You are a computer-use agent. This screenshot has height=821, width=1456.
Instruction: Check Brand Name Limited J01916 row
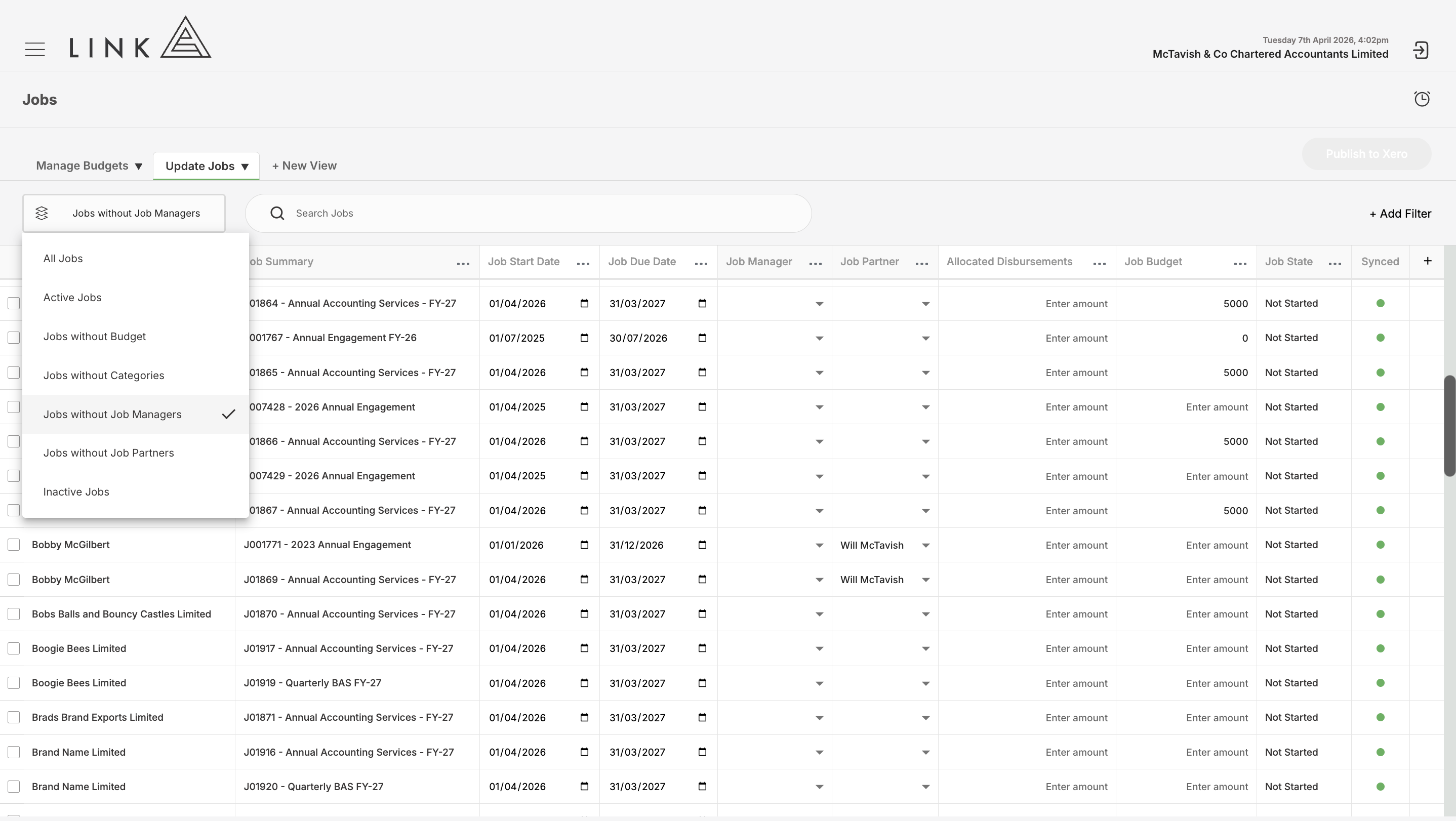pos(14,753)
